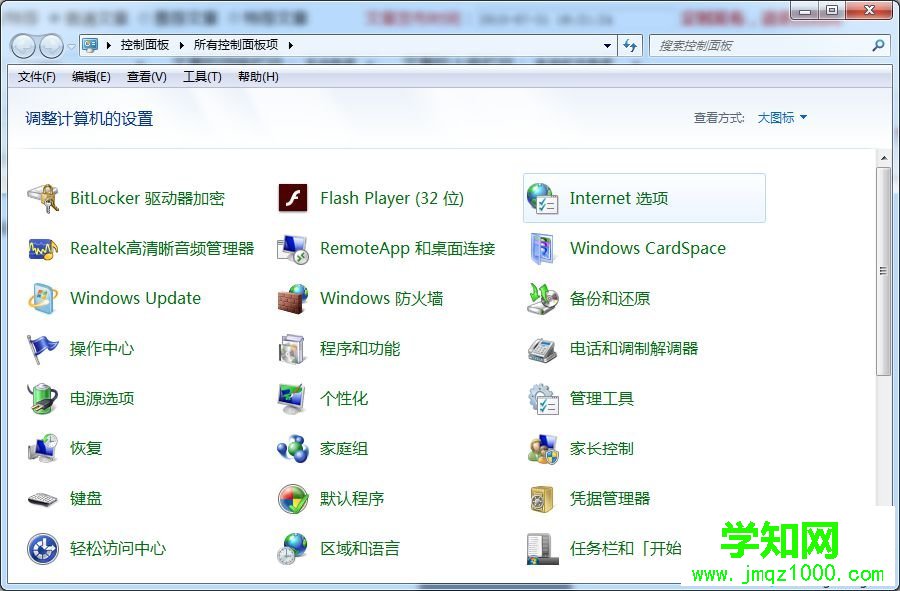Image resolution: width=900 pixels, height=591 pixels.
Task: Open the 个性化 monitor icon
Action: tap(293, 398)
